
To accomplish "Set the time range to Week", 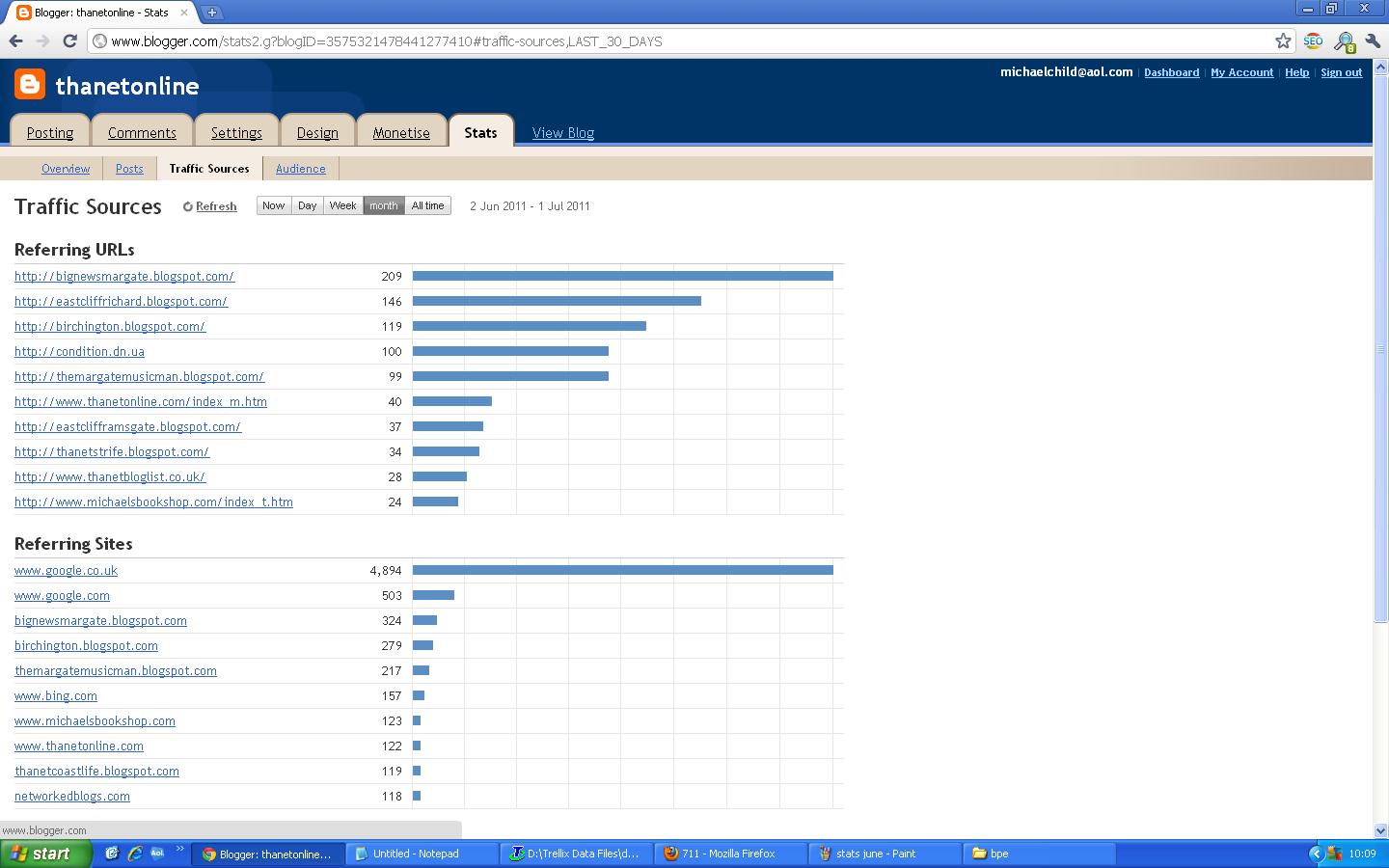I will point(343,205).
